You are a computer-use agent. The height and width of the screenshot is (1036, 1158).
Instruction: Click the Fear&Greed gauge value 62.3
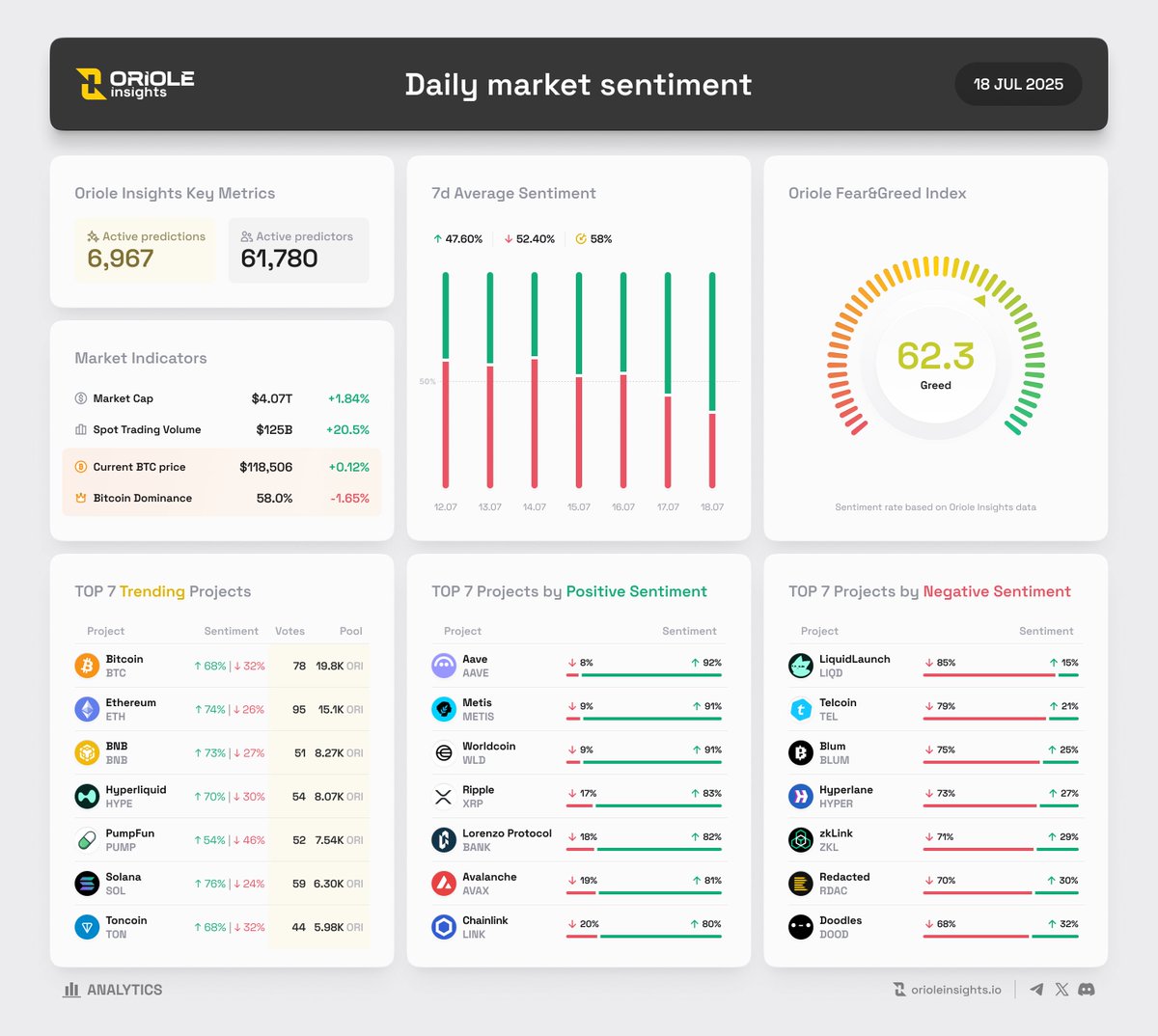[935, 356]
